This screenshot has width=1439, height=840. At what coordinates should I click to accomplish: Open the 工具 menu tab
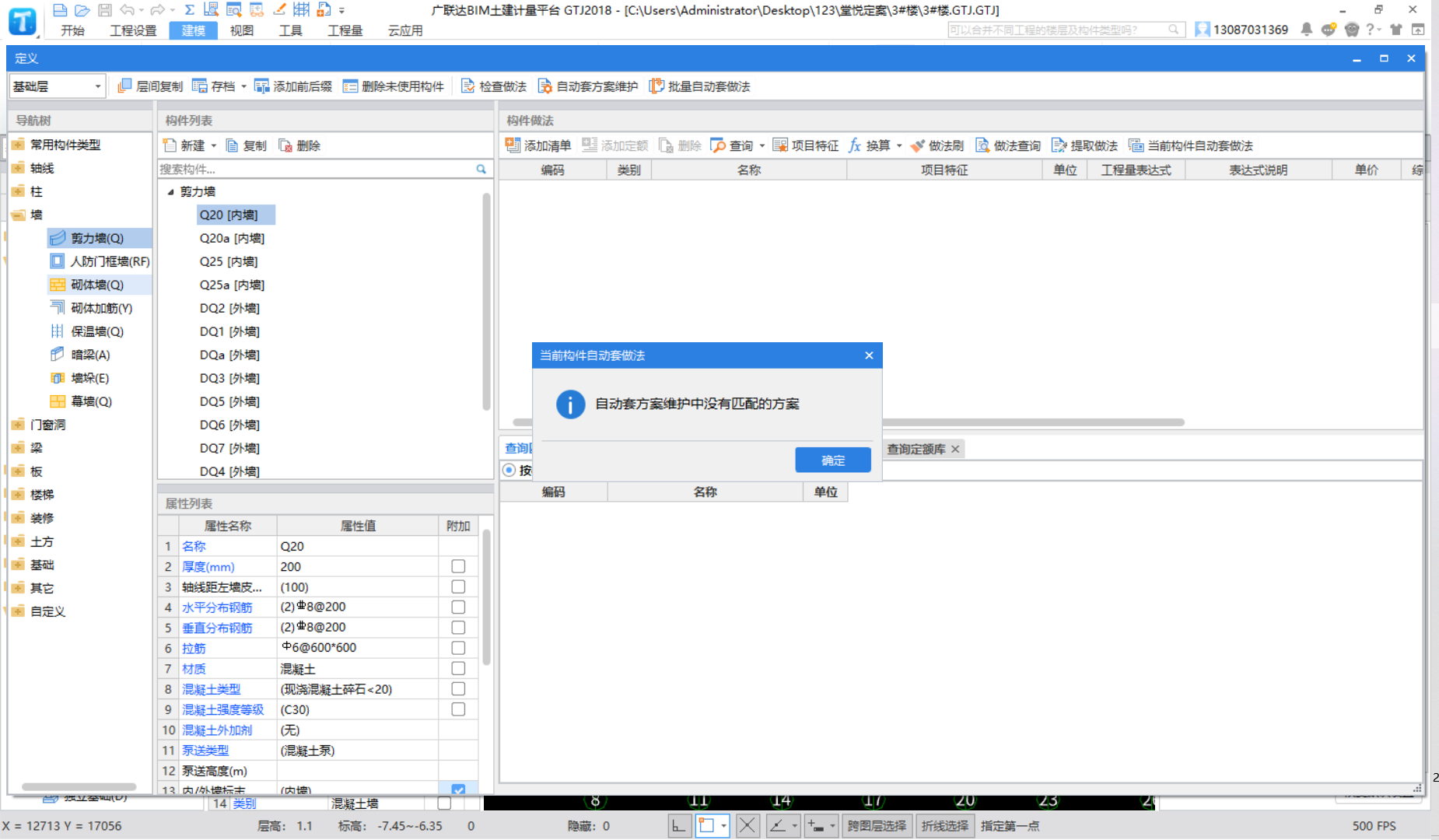[x=291, y=30]
